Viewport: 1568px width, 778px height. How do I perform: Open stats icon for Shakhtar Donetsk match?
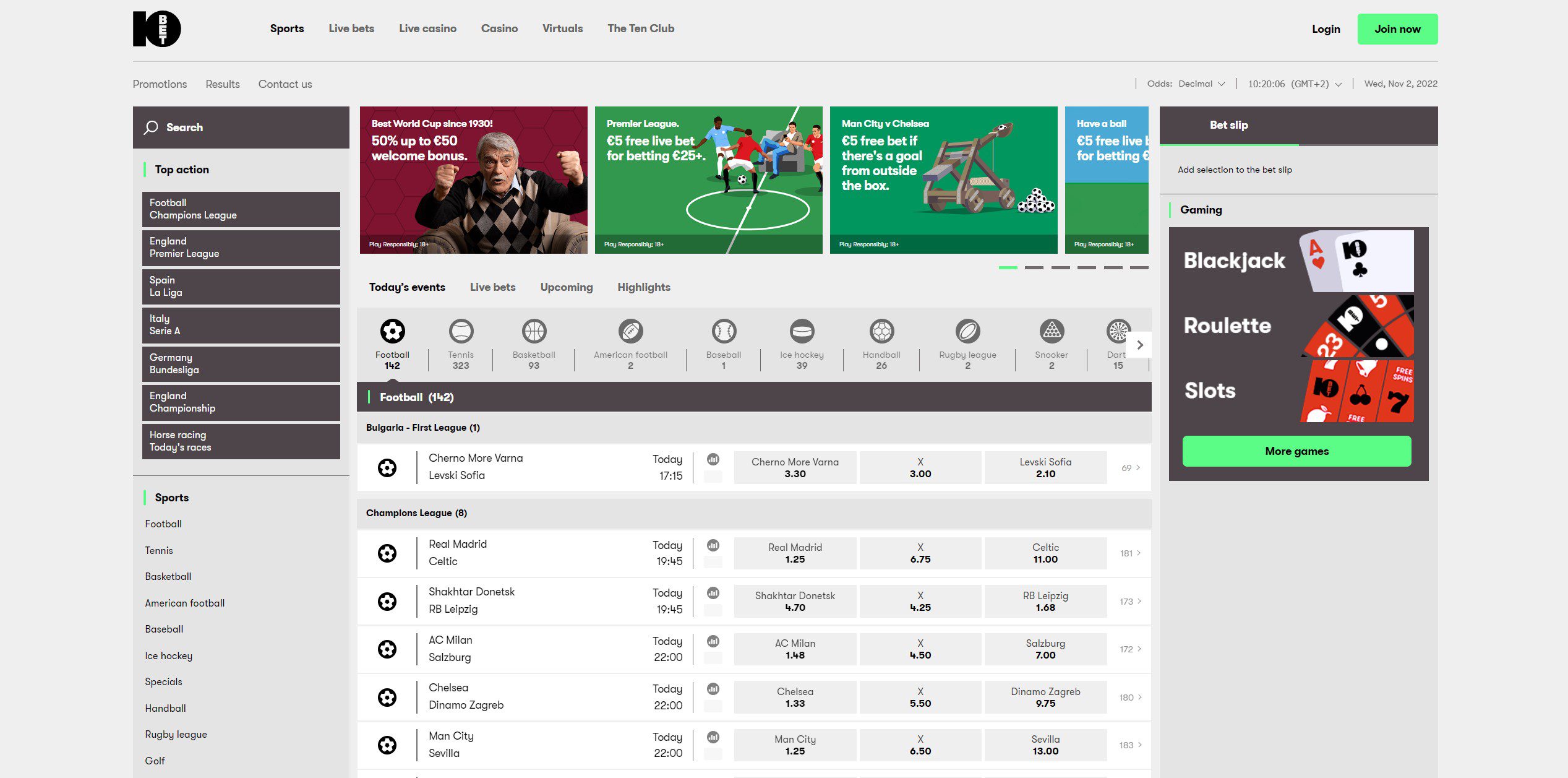coord(713,593)
